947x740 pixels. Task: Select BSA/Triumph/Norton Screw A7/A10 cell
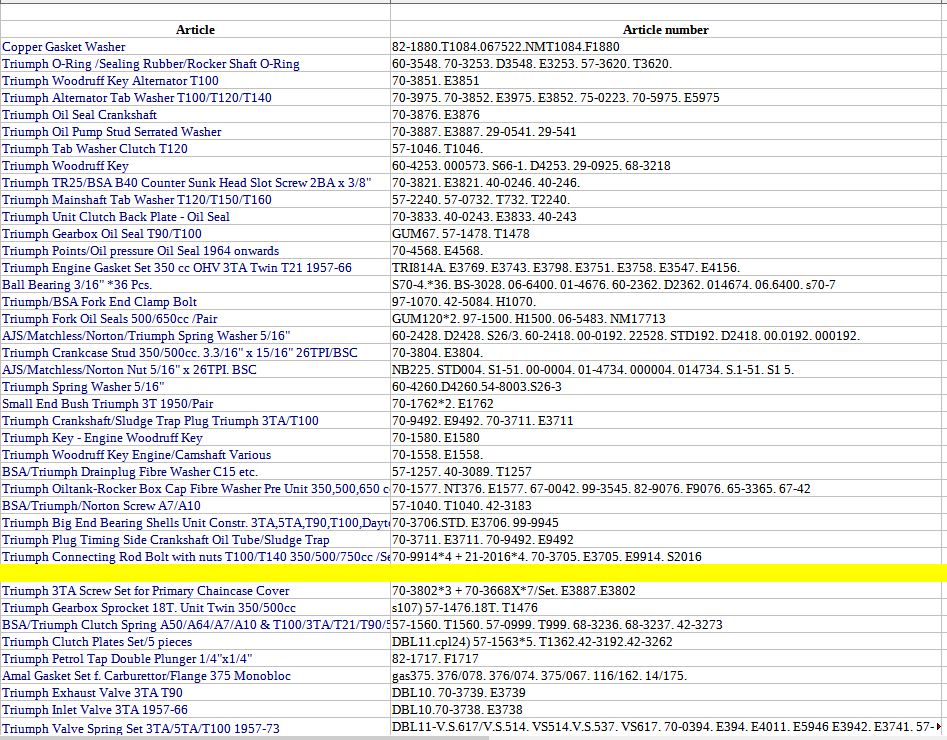point(195,505)
